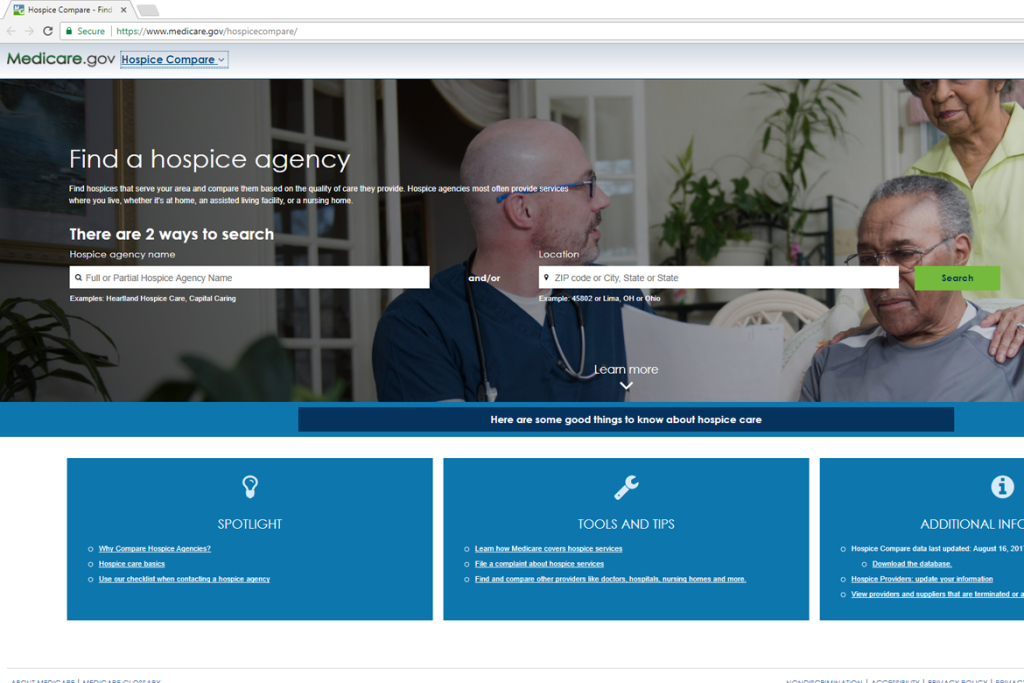Image resolution: width=1024 pixels, height=683 pixels.
Task: Click Hospice Compare data last updated text
Action: pos(937,548)
